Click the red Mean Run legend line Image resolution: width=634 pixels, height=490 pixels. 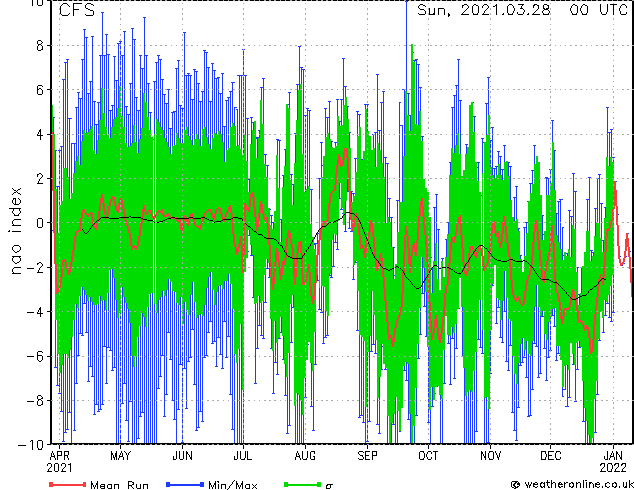68,484
